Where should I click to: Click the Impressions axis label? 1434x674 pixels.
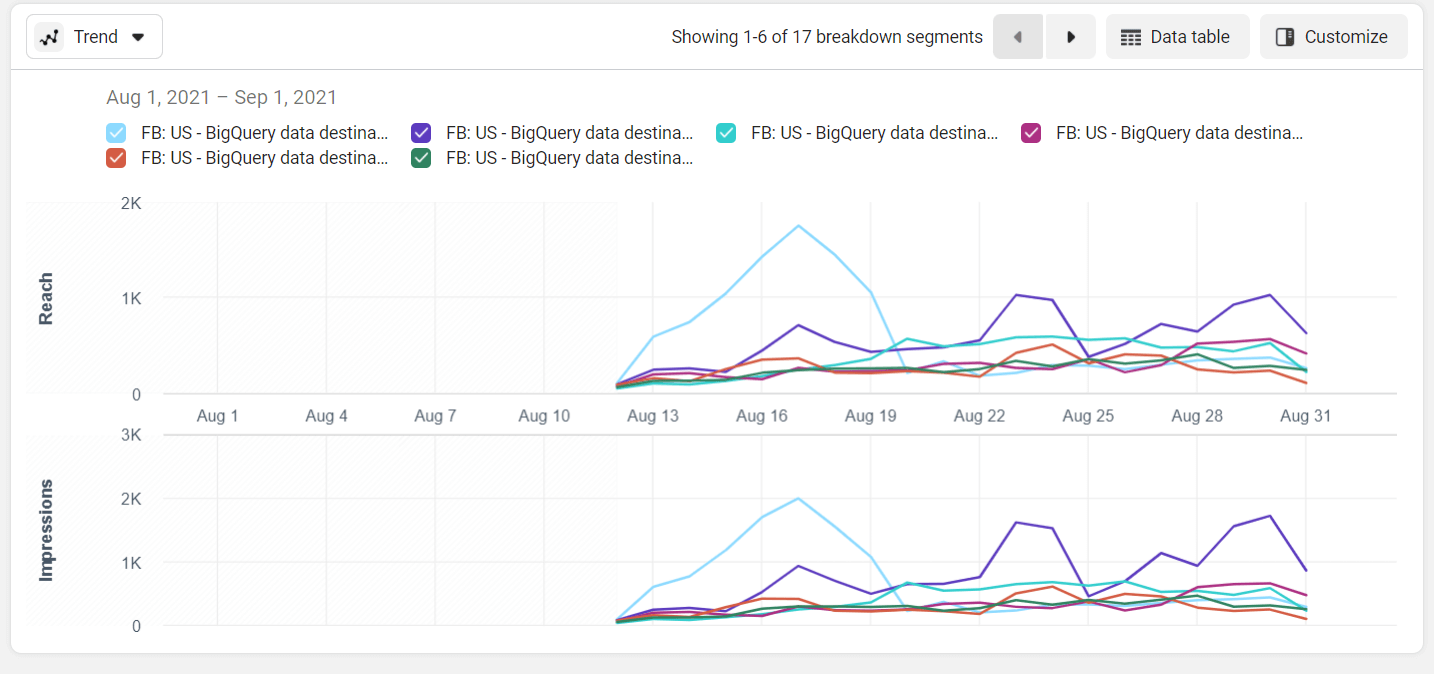[x=46, y=530]
